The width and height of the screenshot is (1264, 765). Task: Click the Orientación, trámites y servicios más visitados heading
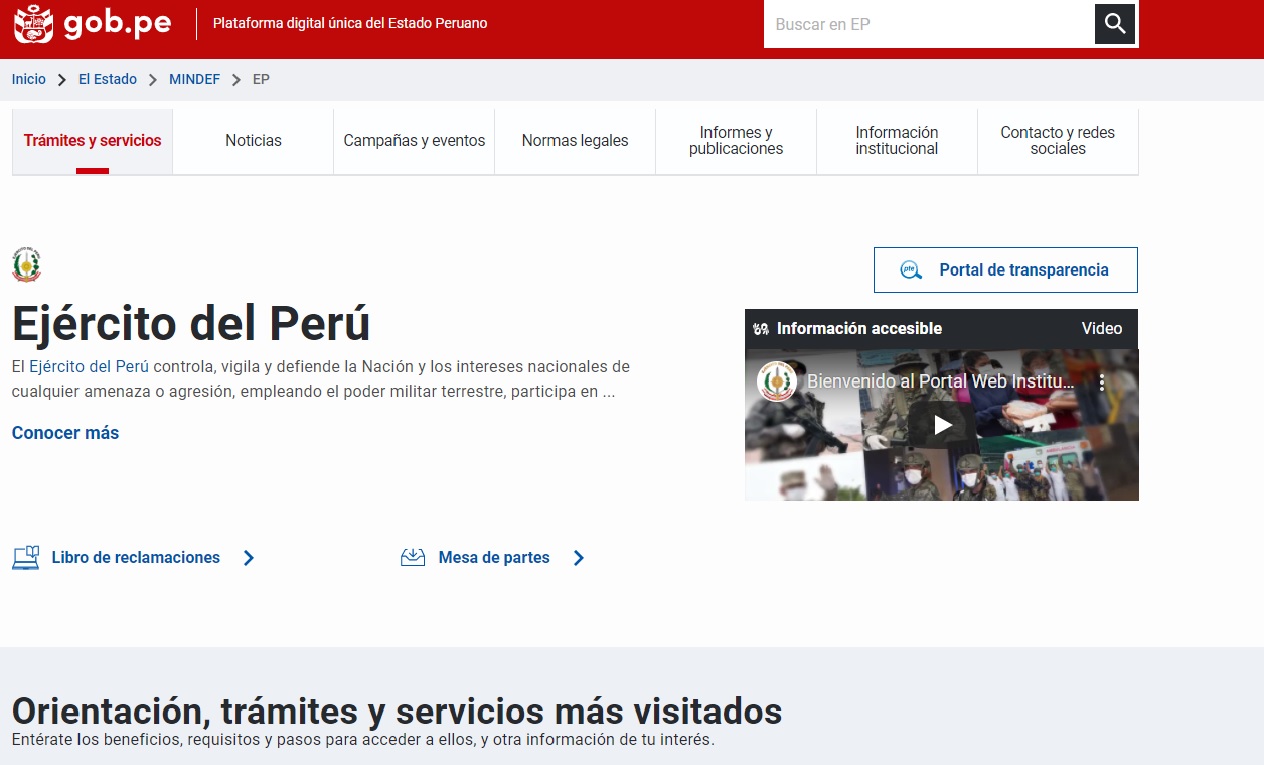[397, 711]
